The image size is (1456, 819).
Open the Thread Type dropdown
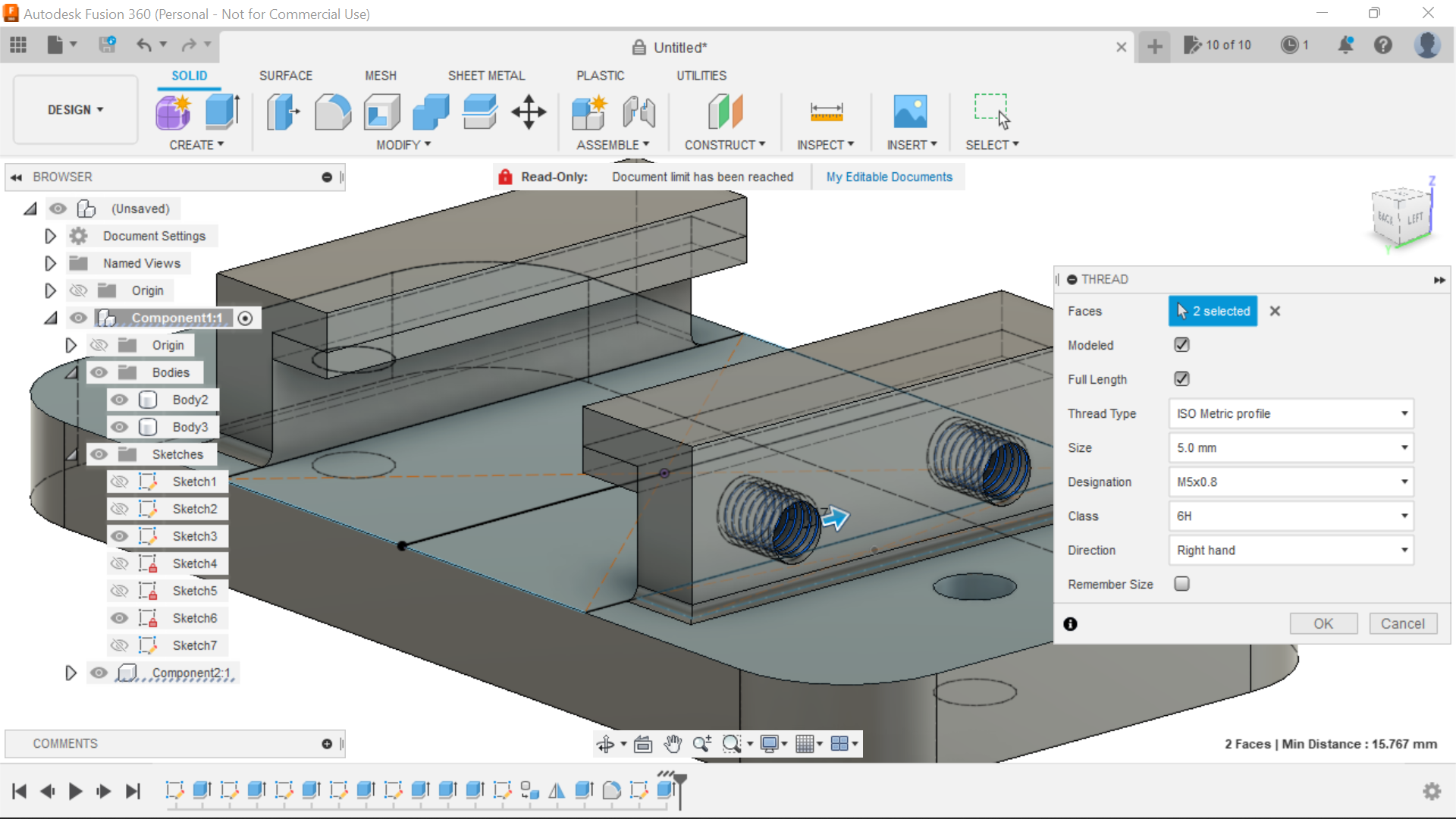(1291, 414)
